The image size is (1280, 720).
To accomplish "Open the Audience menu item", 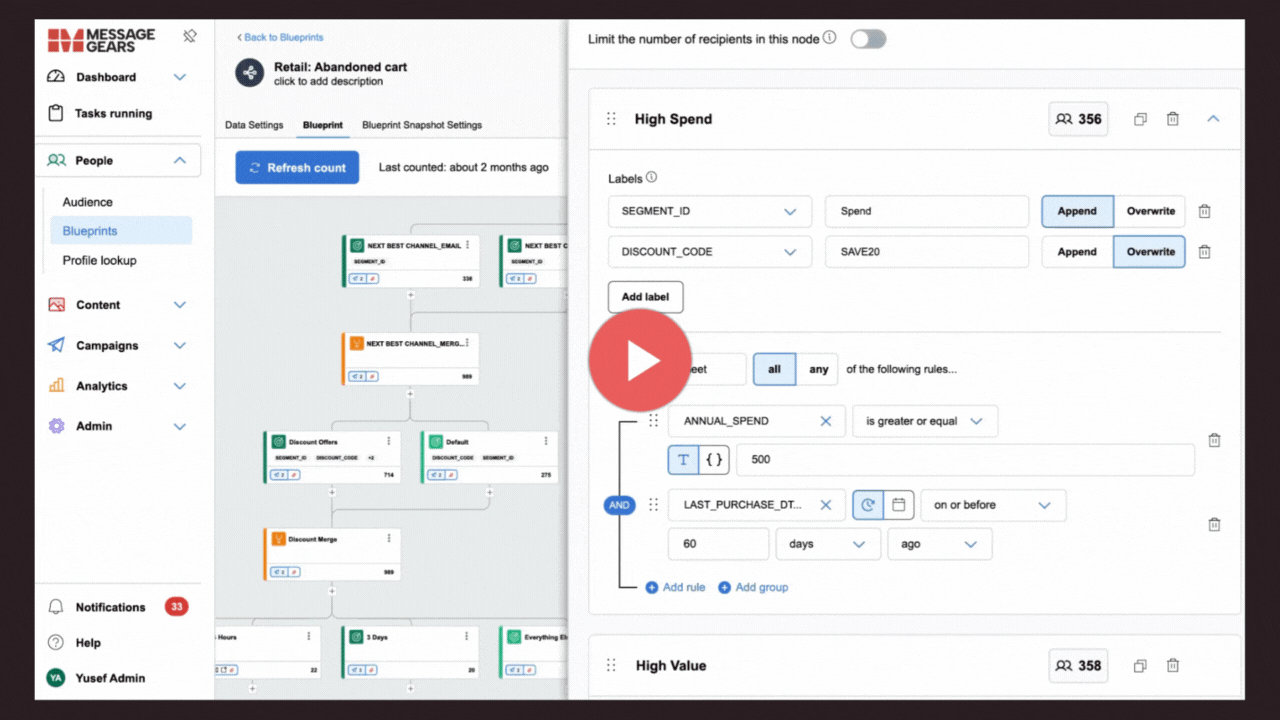I will click(x=88, y=202).
